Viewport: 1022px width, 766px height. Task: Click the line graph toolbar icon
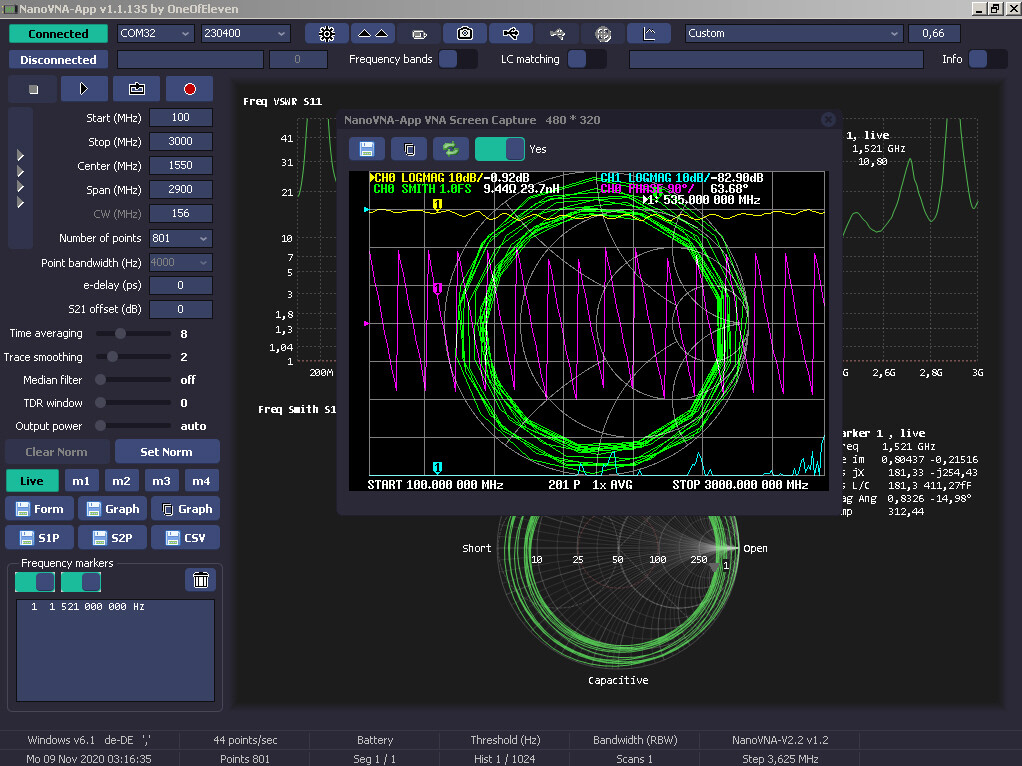(x=649, y=33)
